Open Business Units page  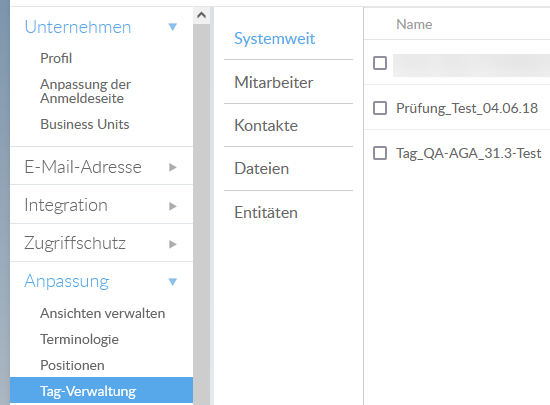tap(85, 124)
